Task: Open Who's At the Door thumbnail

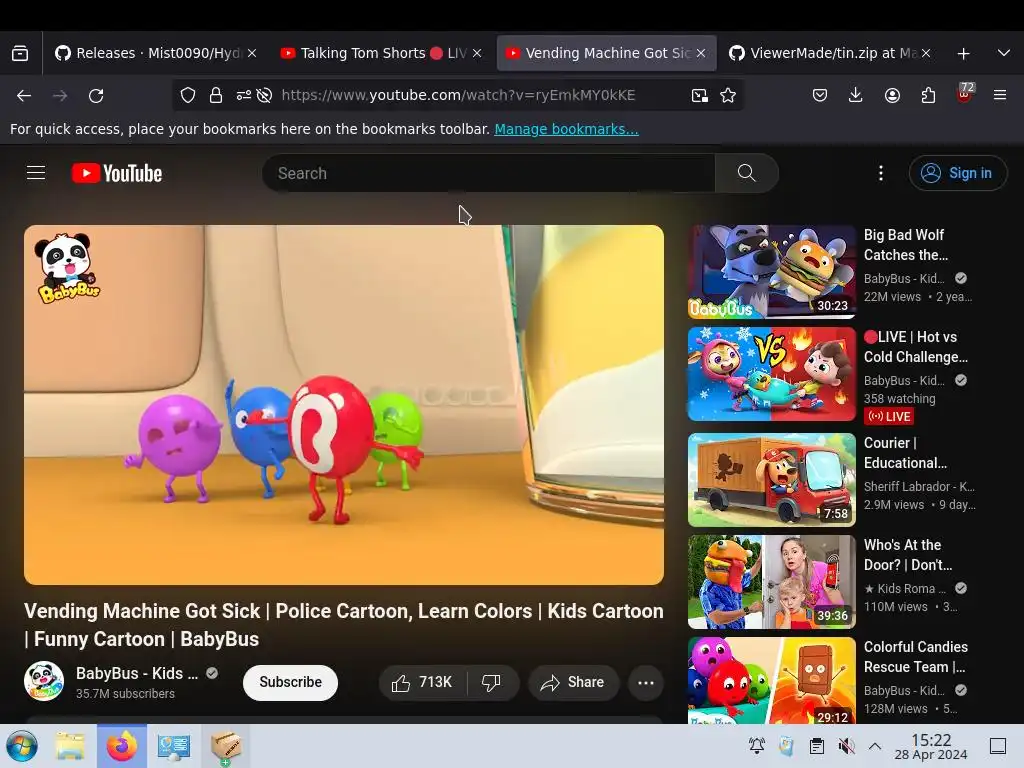Action: coord(771,581)
